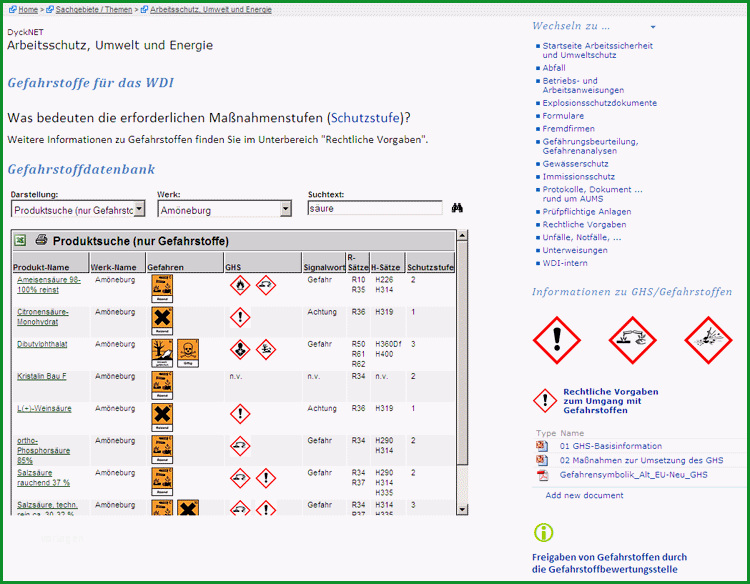Click green info icon above Freigaben
Screen dimensions: 750x584
click(543, 532)
